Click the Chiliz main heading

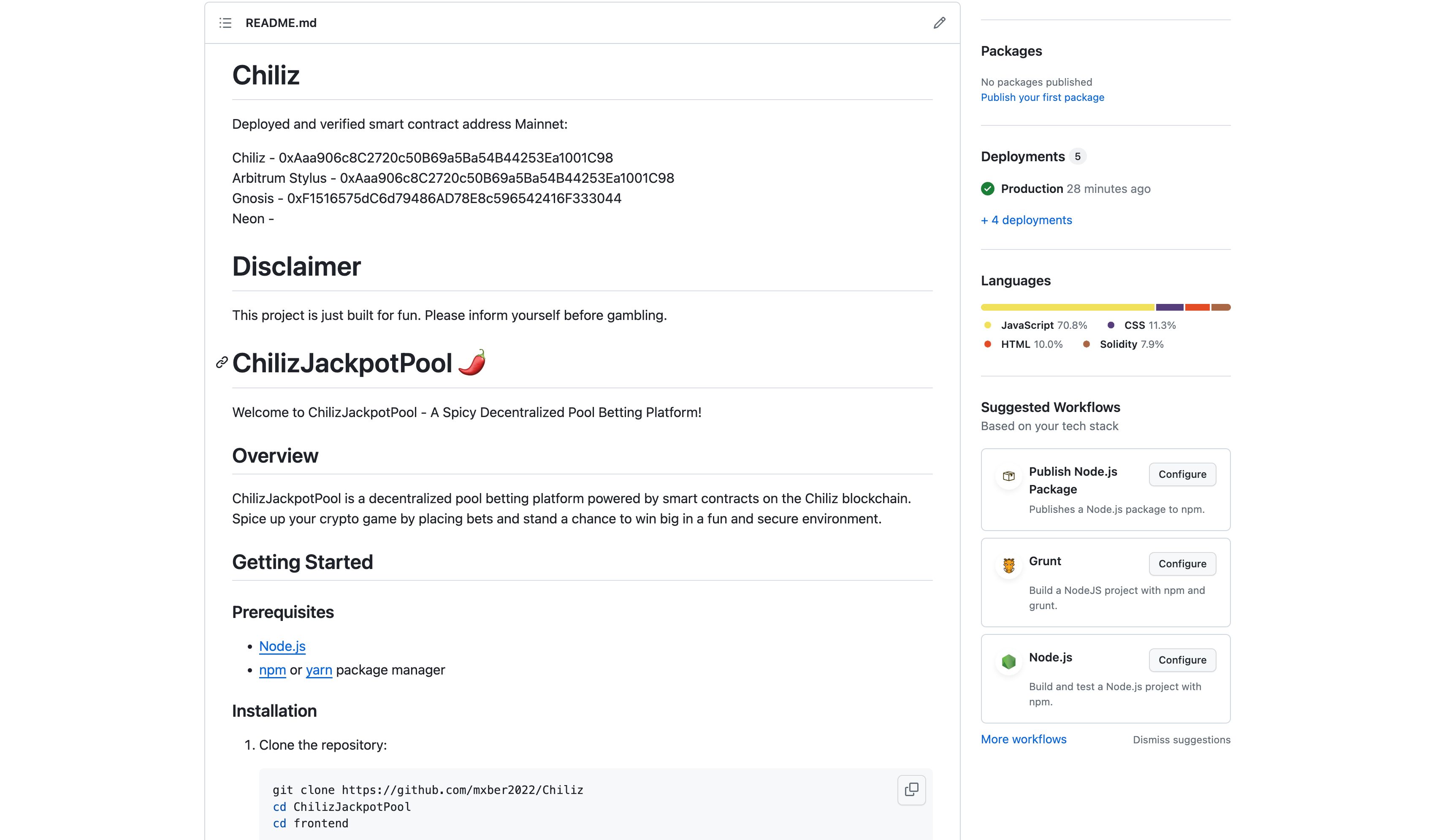(x=266, y=75)
